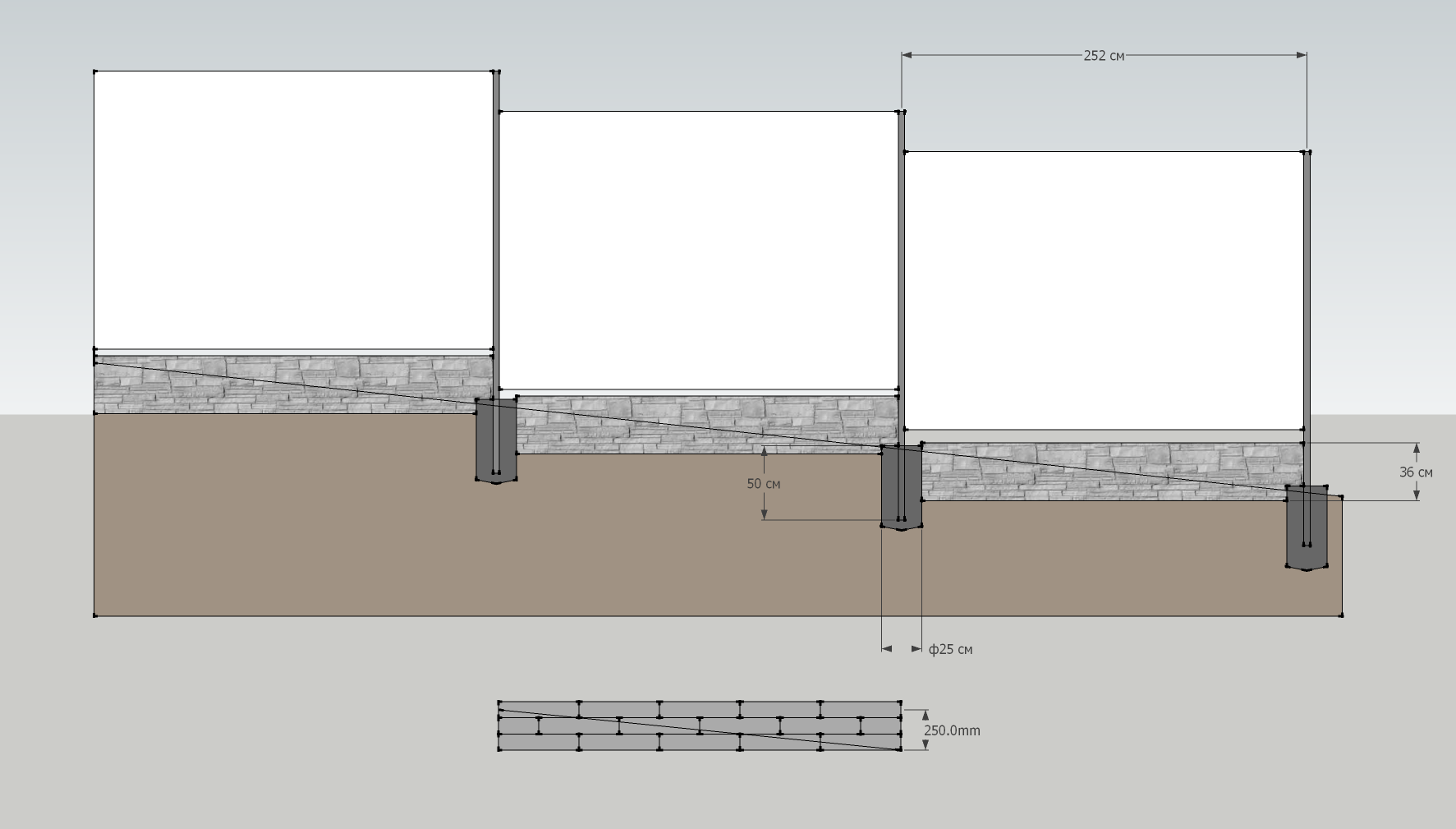Select the thin rail beneath the left panel

click(293, 352)
